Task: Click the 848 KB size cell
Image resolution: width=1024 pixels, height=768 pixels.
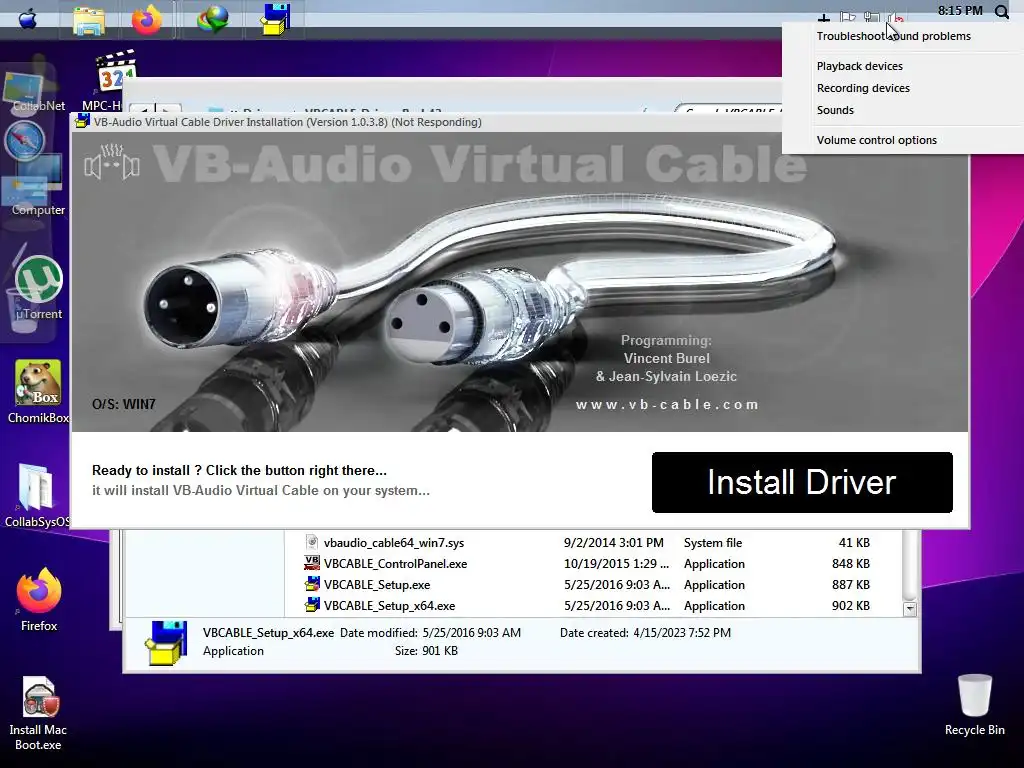Action: [x=850, y=564]
